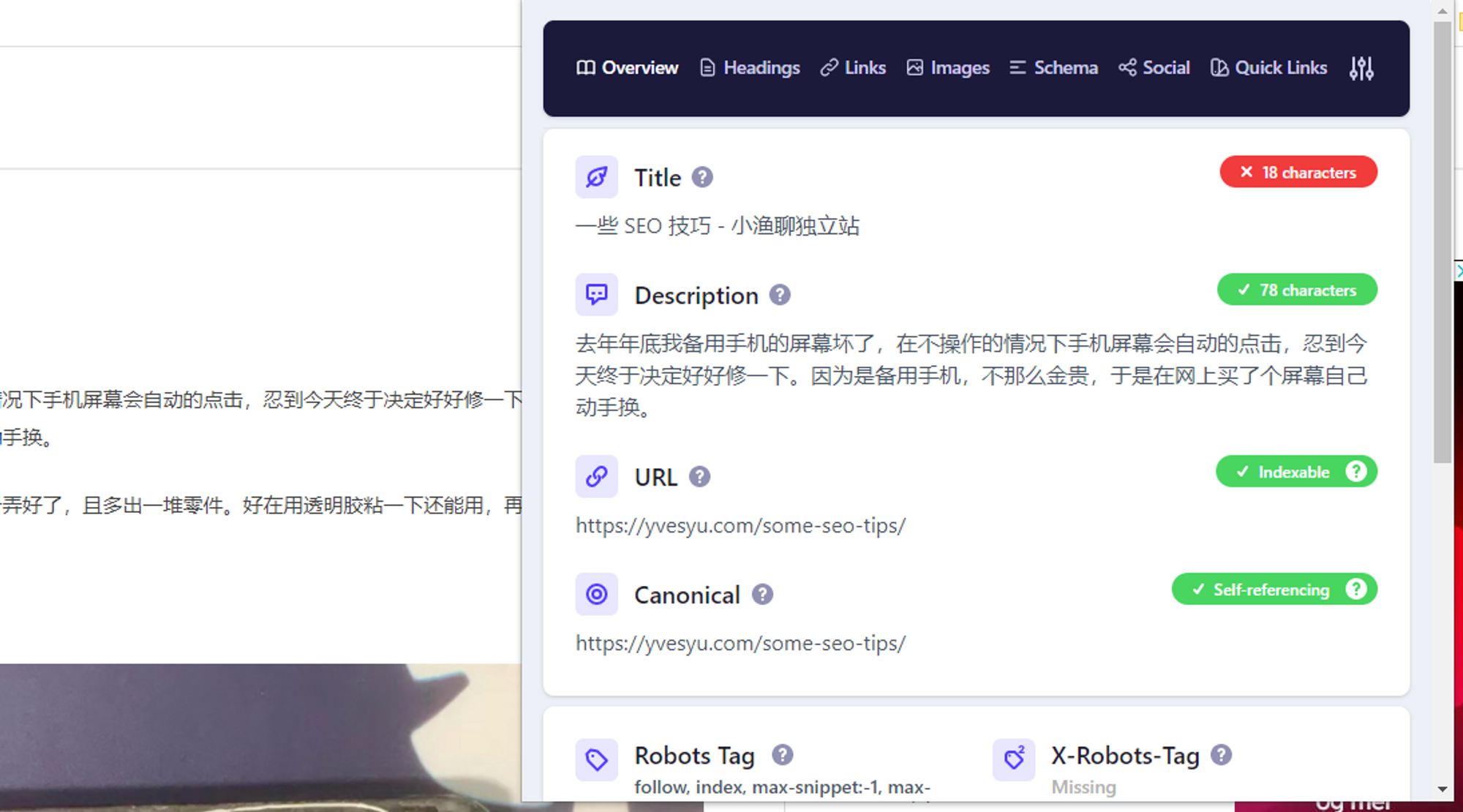Switch to the Headings tab
1463x812 pixels.
750,68
